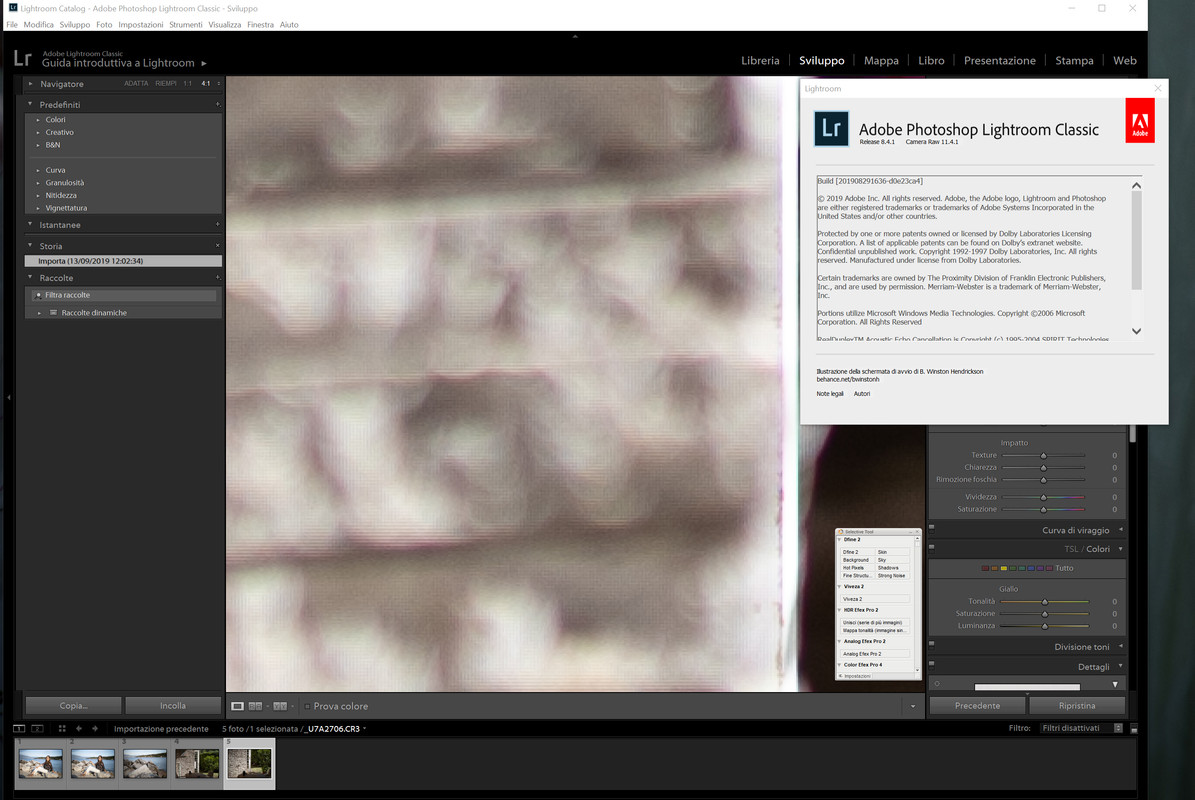Expand the Colori preset group

38,120
